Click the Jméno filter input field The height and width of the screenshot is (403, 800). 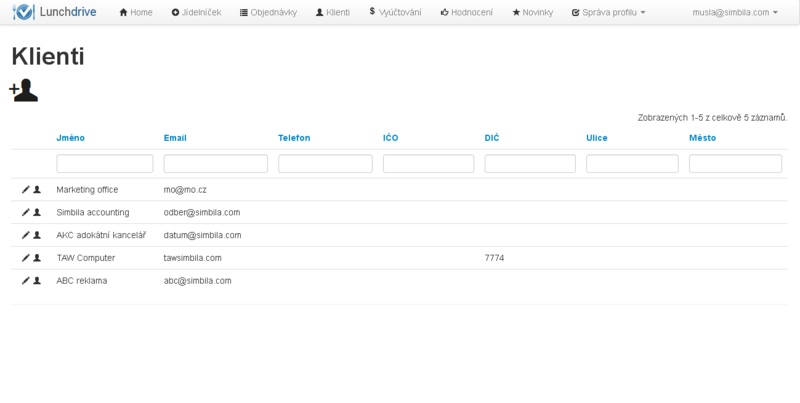(x=105, y=163)
